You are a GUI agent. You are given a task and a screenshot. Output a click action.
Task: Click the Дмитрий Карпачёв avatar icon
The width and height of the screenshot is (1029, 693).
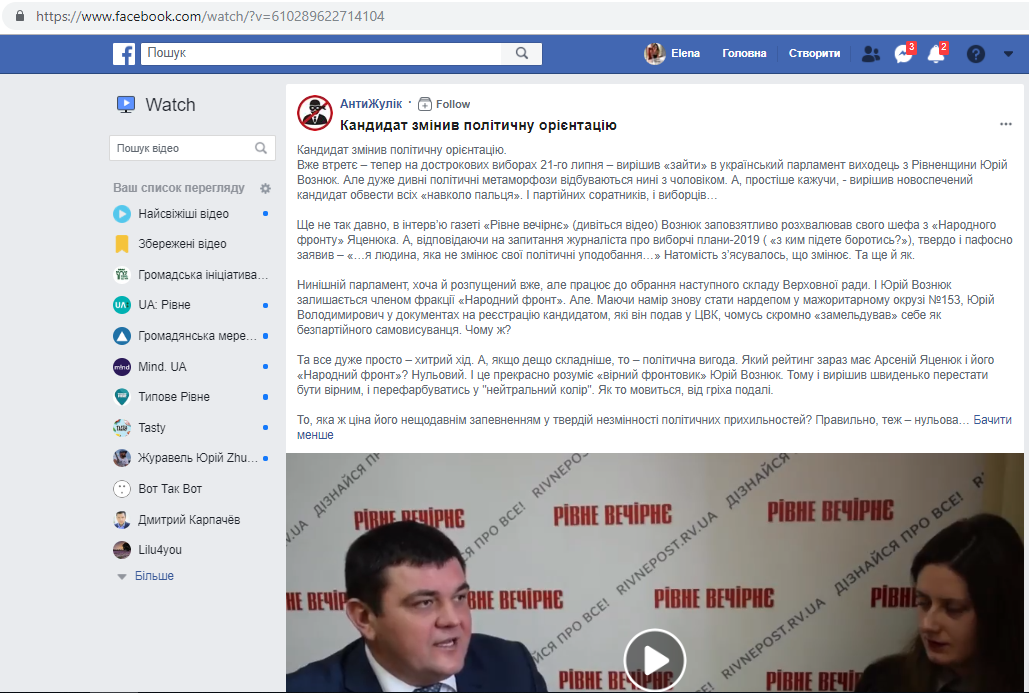pyautogui.click(x=122, y=520)
